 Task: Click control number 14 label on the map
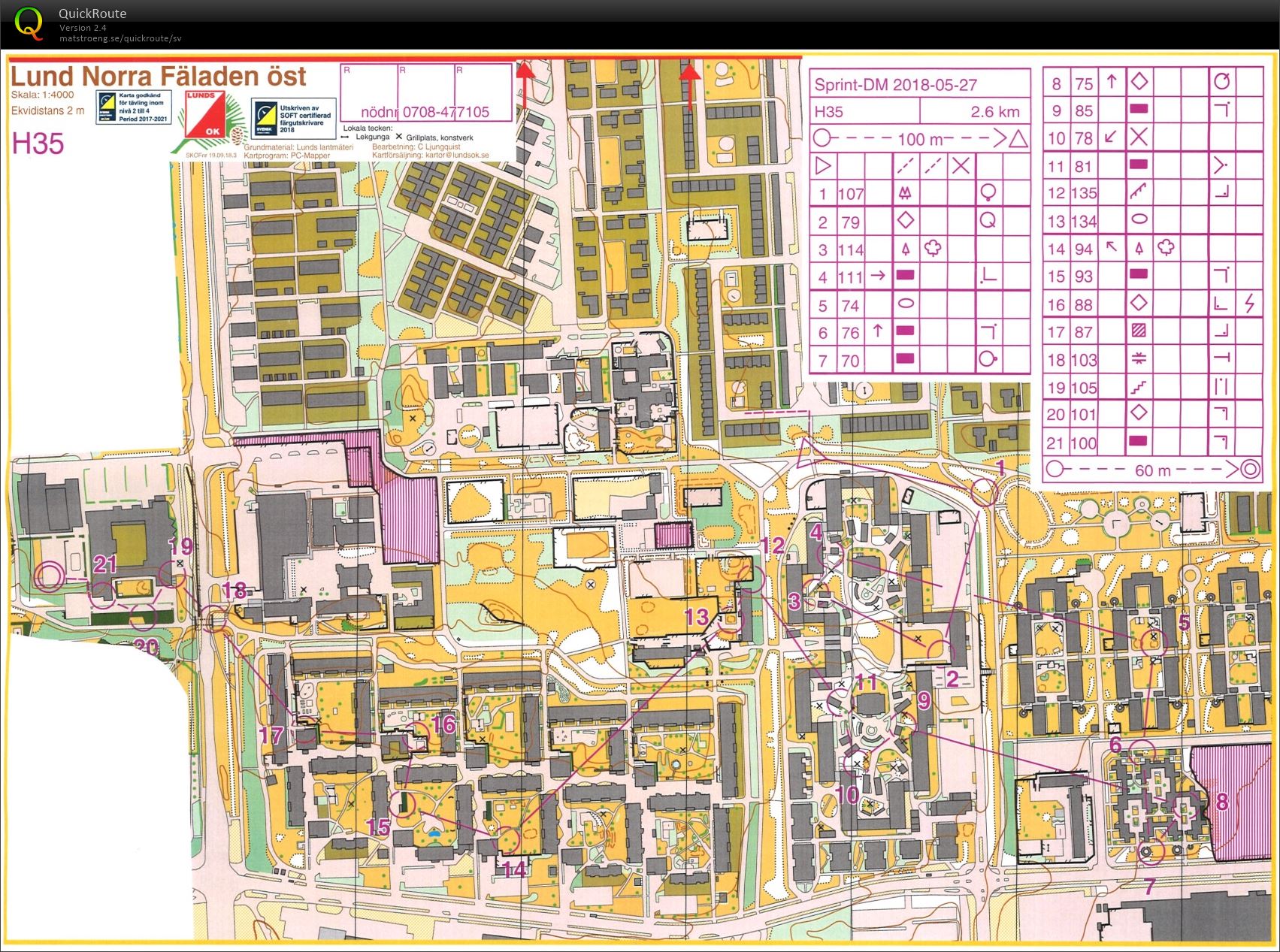(514, 869)
